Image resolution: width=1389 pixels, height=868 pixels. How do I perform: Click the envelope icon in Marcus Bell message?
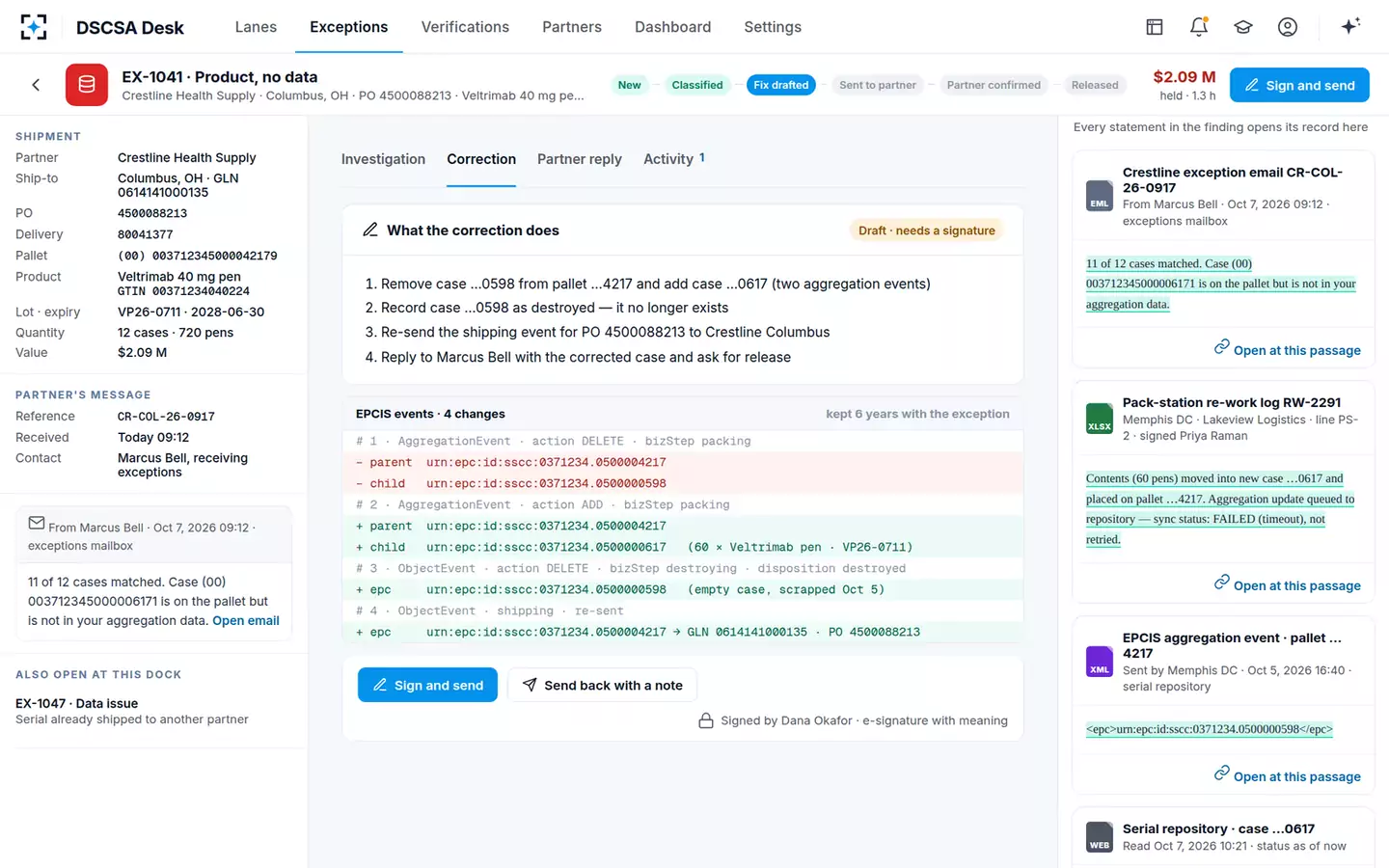(37, 523)
